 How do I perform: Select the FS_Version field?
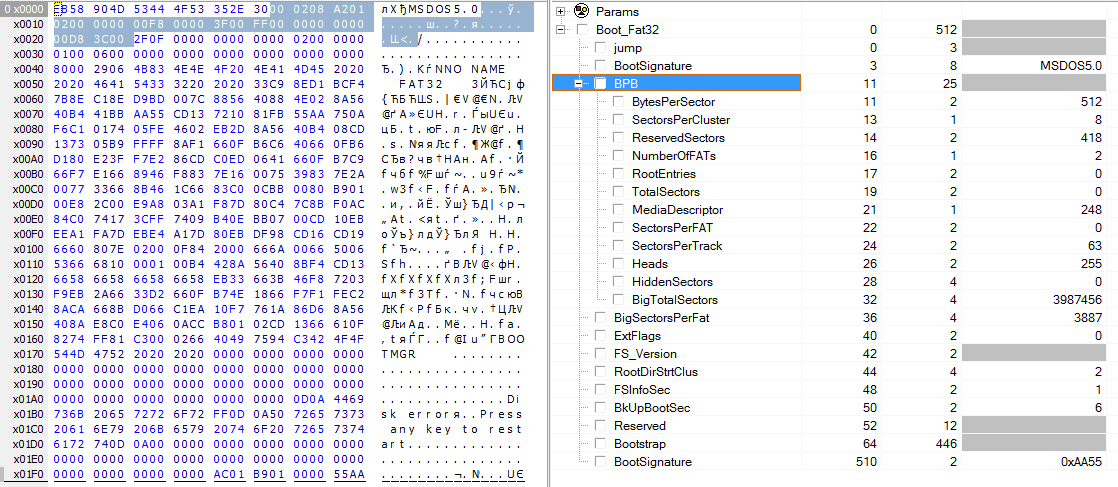(x=645, y=354)
